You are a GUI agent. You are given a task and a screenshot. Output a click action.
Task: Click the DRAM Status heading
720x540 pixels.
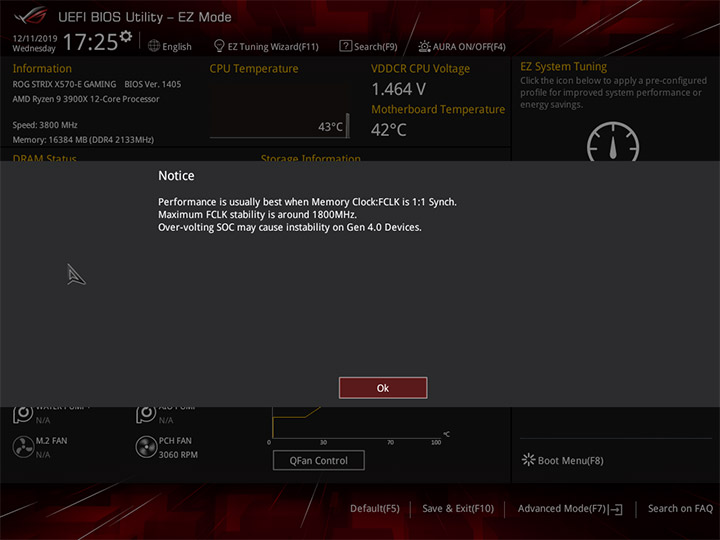tap(45, 158)
